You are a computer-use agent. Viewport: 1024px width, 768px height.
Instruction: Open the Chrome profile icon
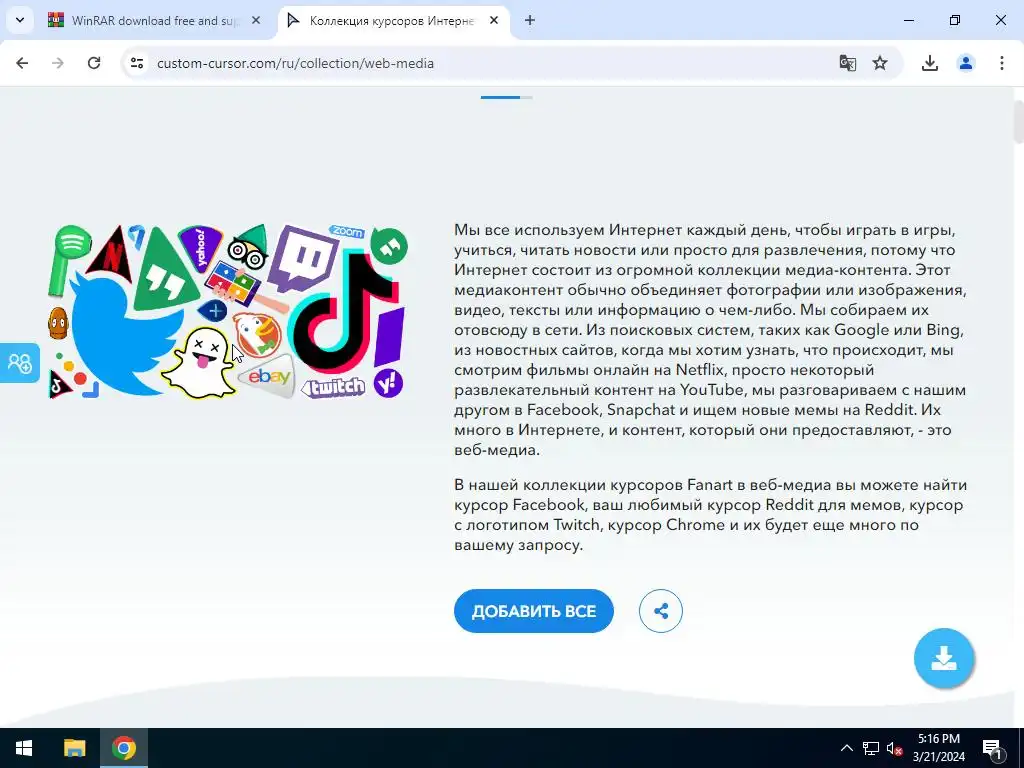(966, 63)
